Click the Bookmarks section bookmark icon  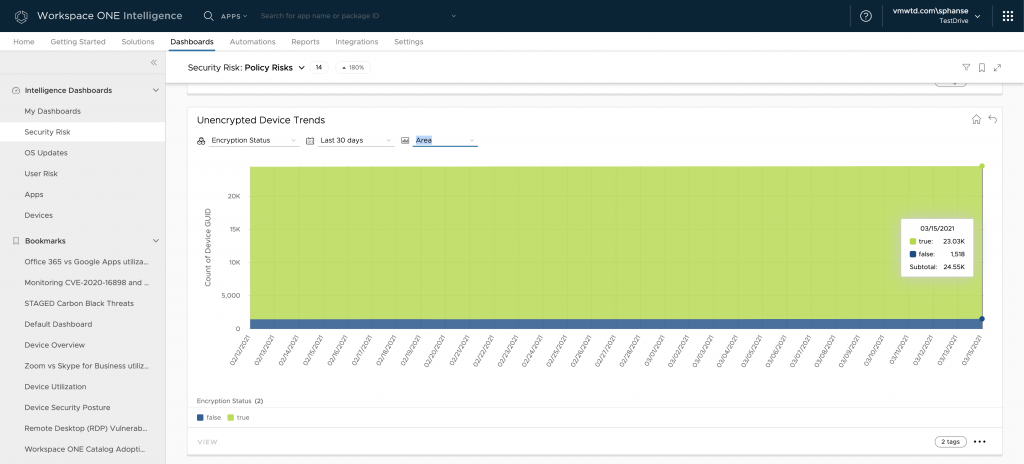tap(16, 241)
